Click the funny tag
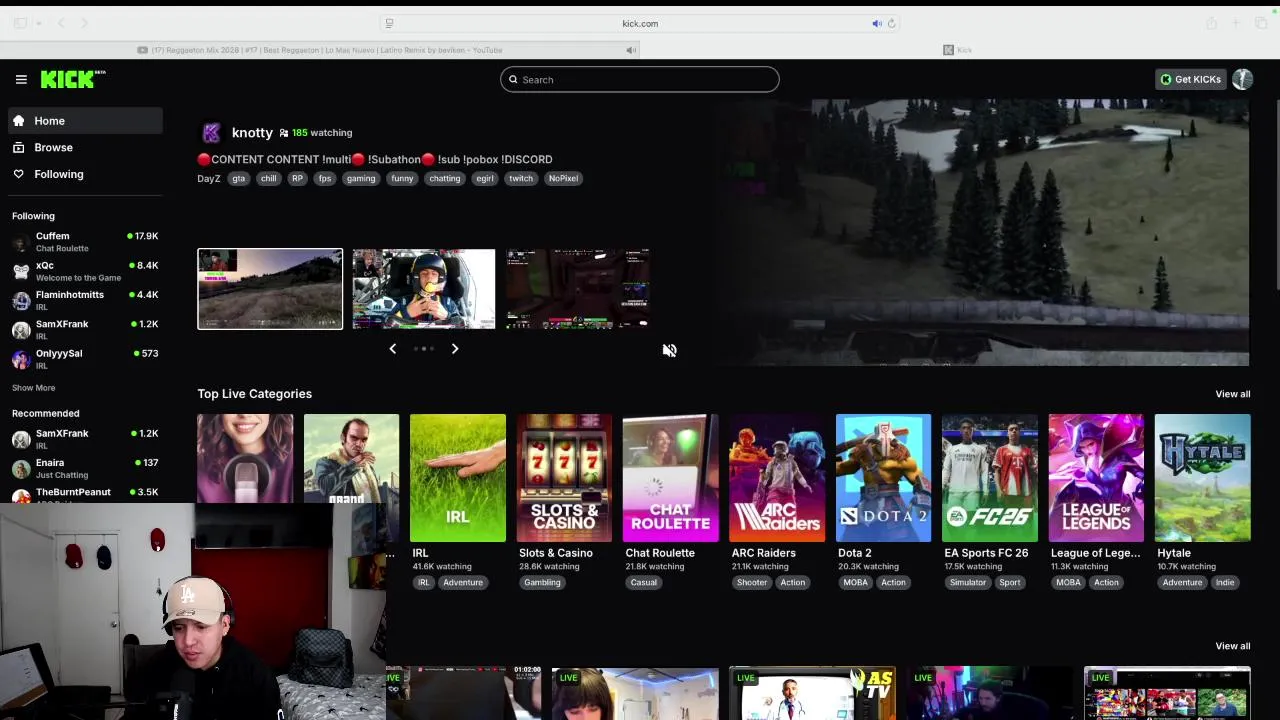Viewport: 1280px width, 720px height. (x=402, y=179)
